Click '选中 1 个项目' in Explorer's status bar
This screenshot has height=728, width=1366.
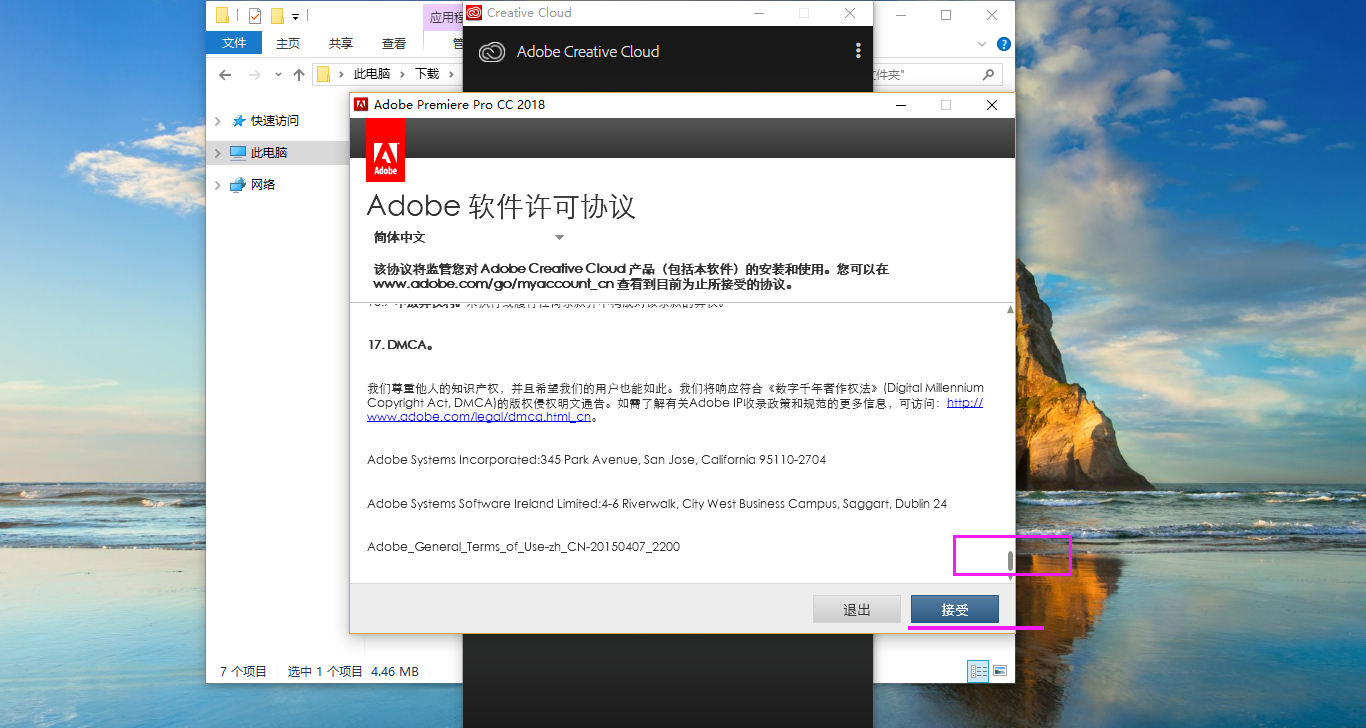click(x=325, y=672)
